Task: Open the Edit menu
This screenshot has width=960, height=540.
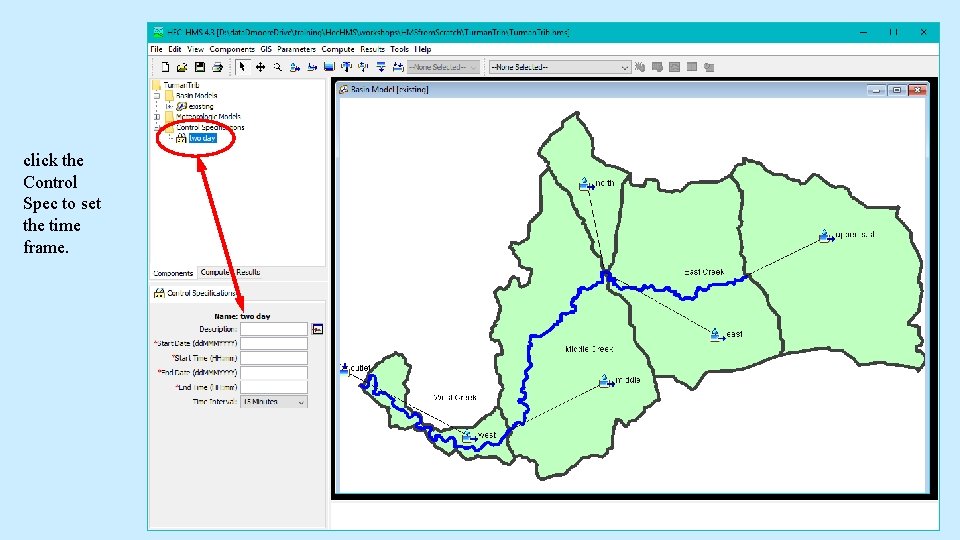Action: click(x=175, y=49)
